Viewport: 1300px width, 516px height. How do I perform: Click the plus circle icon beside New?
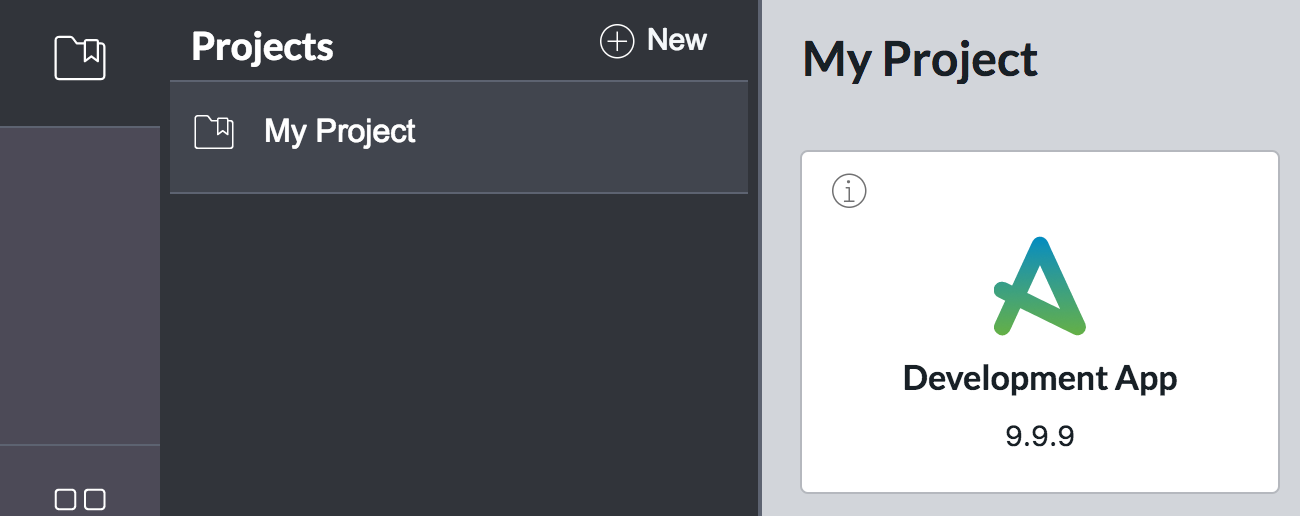coord(617,41)
